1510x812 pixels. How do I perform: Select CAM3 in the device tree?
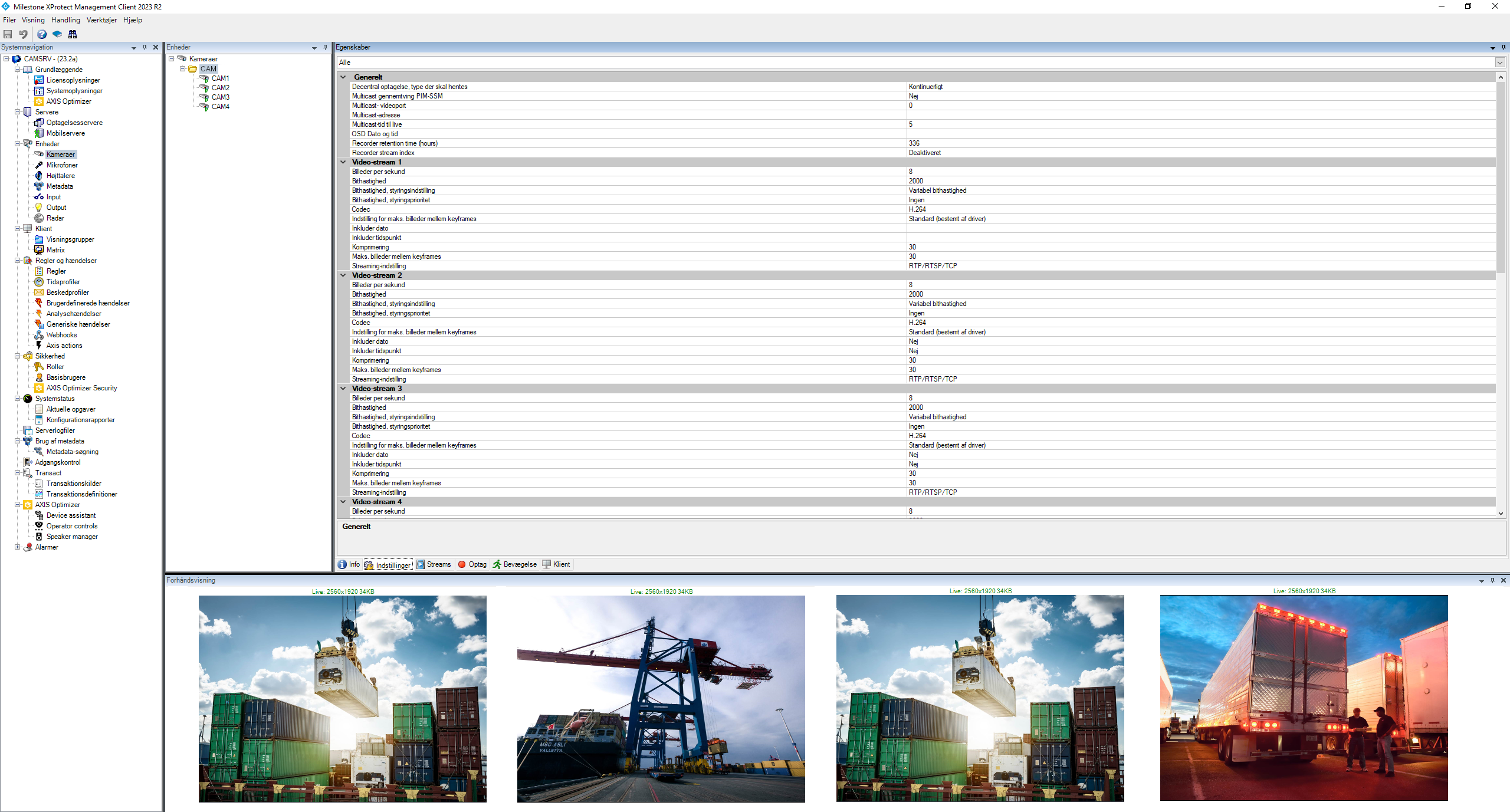tap(220, 97)
